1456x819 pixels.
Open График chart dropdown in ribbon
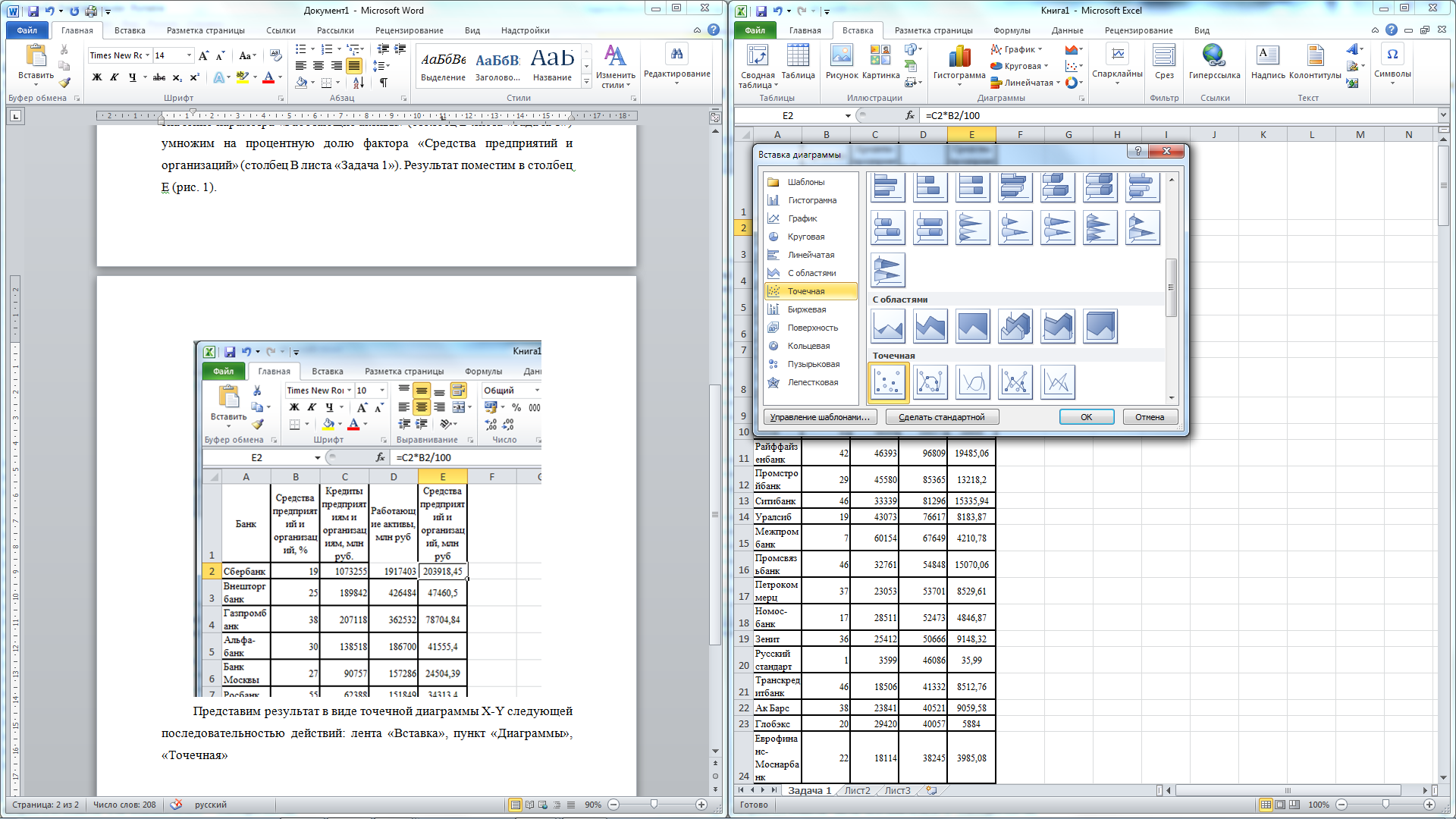click(x=1017, y=49)
